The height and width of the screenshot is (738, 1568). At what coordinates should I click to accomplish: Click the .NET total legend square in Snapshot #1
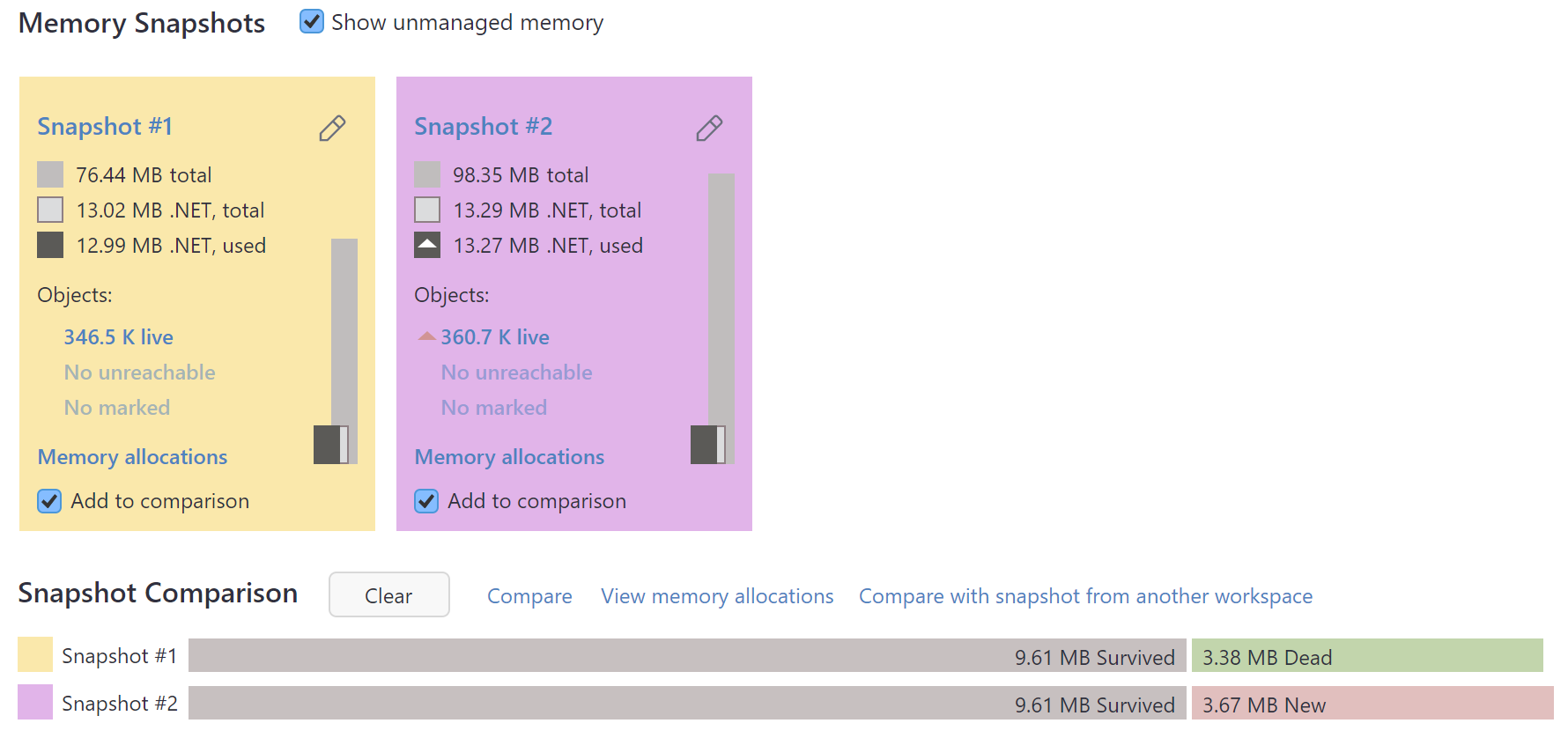49,209
